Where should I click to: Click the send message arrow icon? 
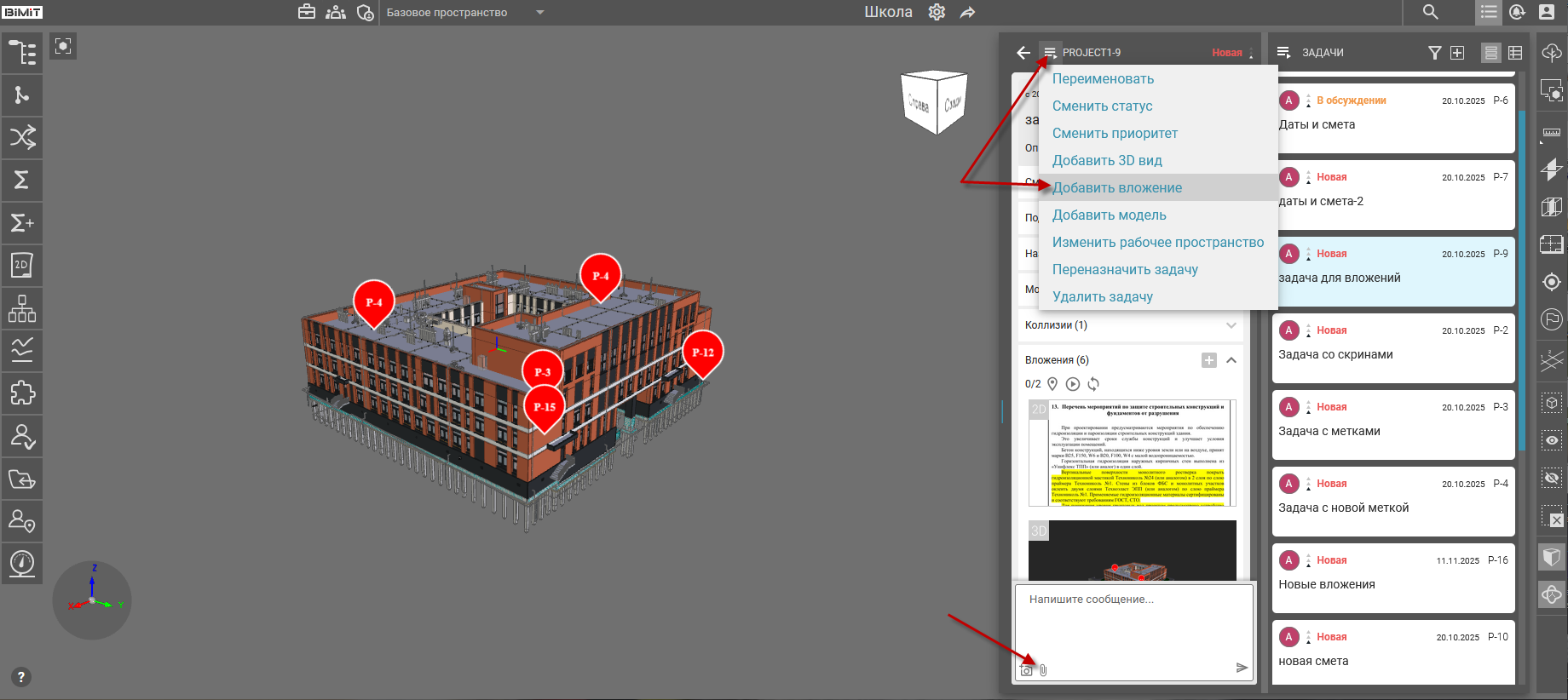click(x=1242, y=668)
